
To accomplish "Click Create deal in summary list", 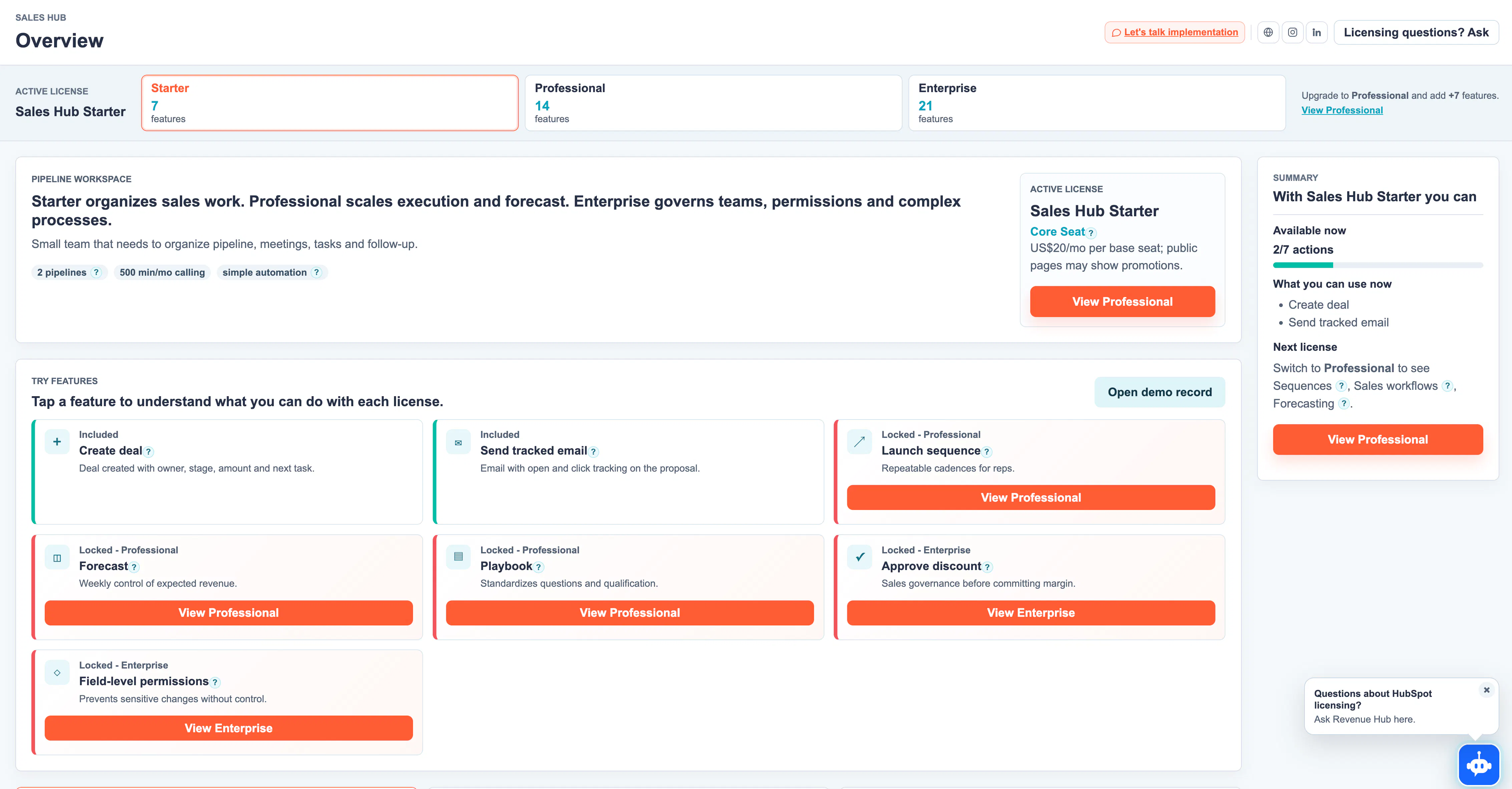I will tap(1318, 305).
